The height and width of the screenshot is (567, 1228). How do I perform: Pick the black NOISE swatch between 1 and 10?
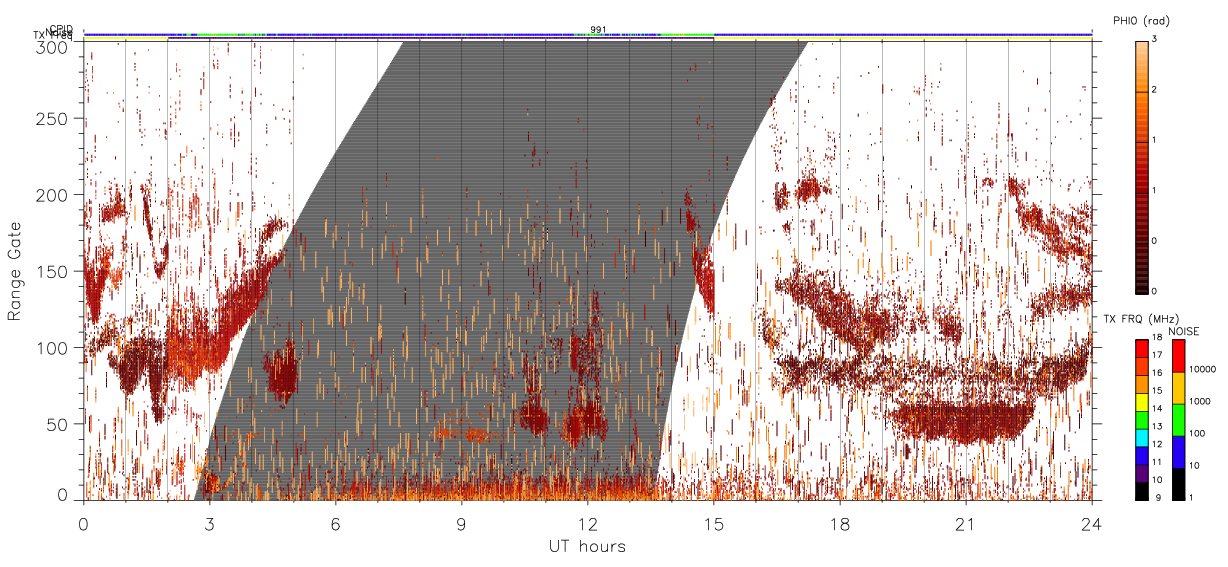[1178, 484]
